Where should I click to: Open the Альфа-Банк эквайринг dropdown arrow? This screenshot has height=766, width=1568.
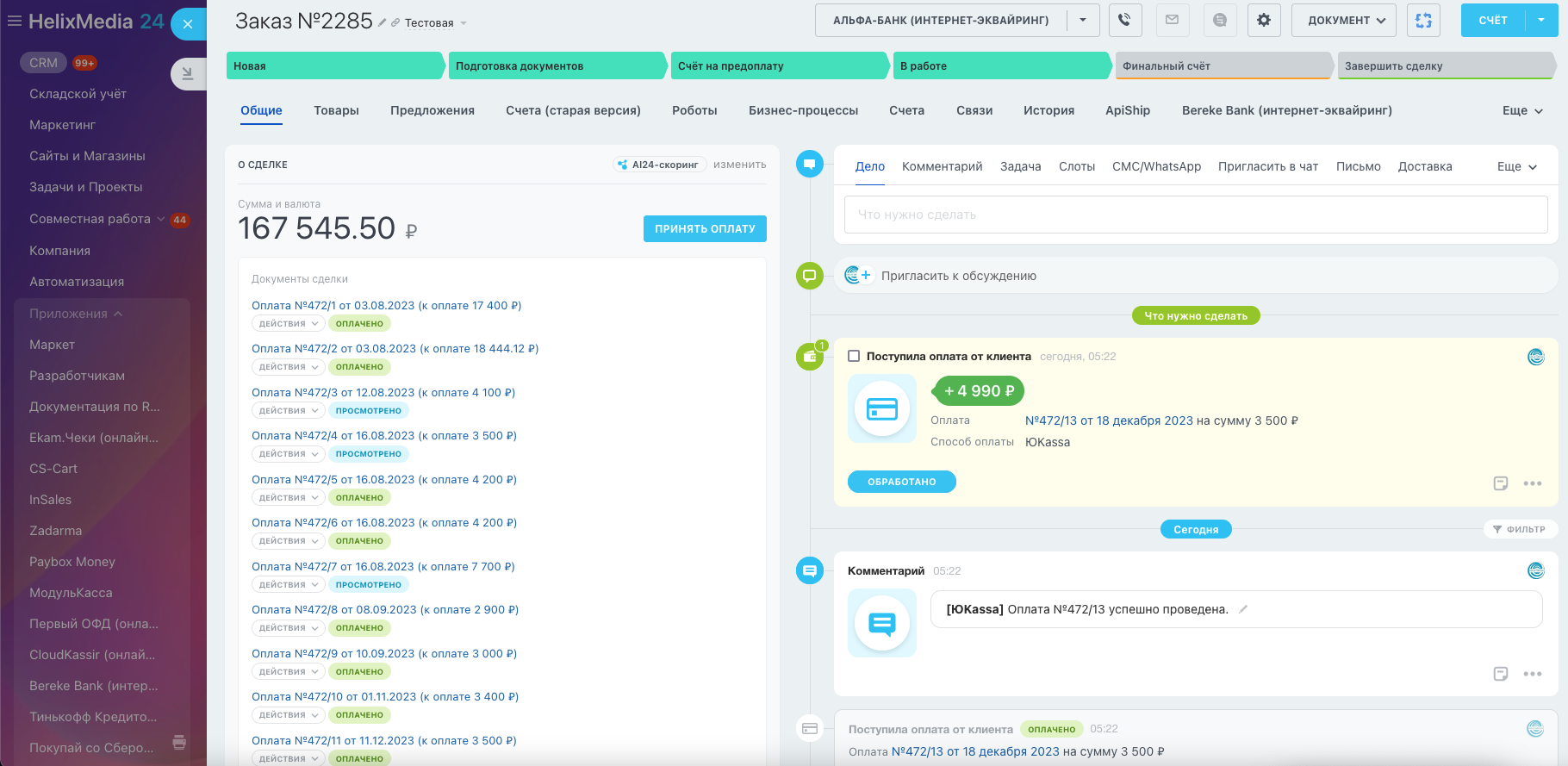1083,20
